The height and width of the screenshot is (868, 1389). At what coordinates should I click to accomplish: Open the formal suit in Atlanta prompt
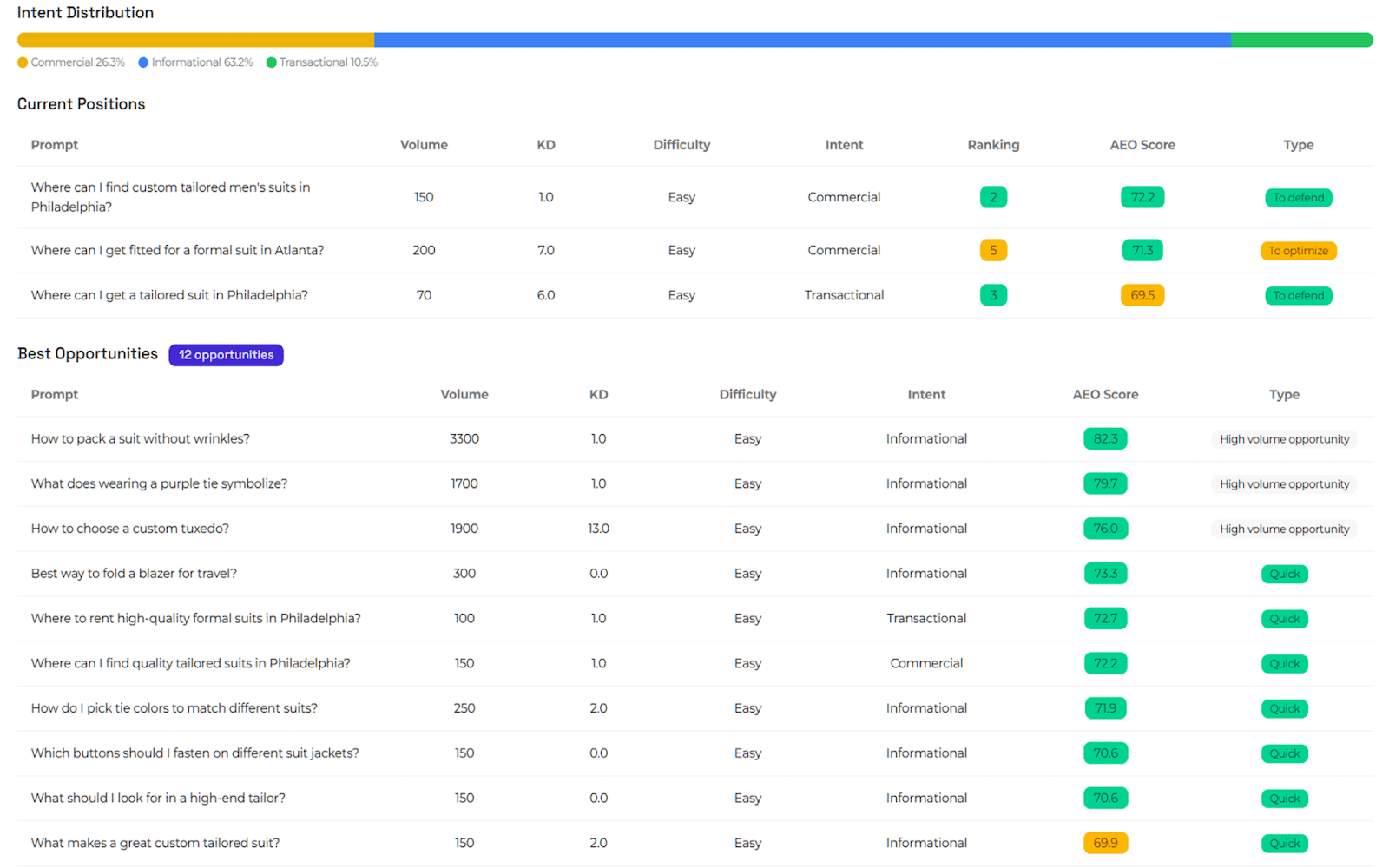177,250
